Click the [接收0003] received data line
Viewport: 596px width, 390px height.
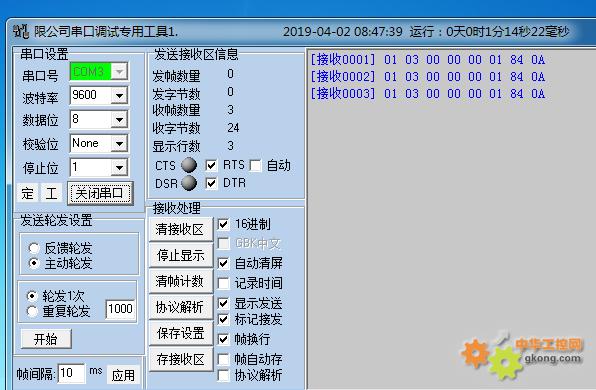click(x=428, y=94)
